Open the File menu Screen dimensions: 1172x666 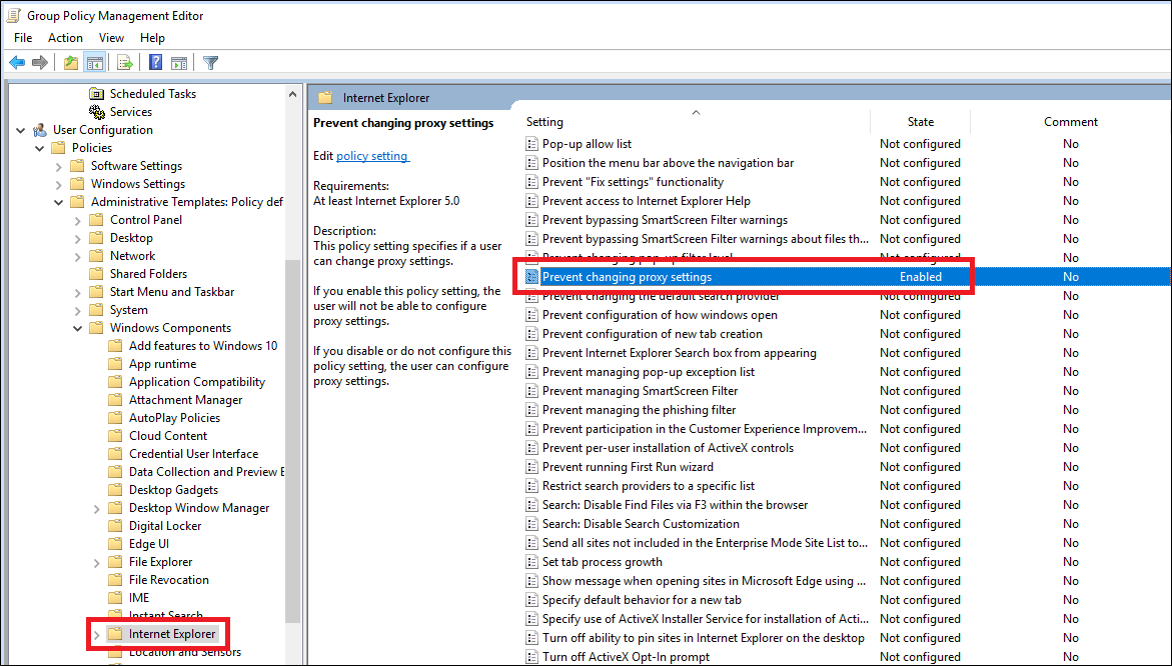click(x=23, y=37)
